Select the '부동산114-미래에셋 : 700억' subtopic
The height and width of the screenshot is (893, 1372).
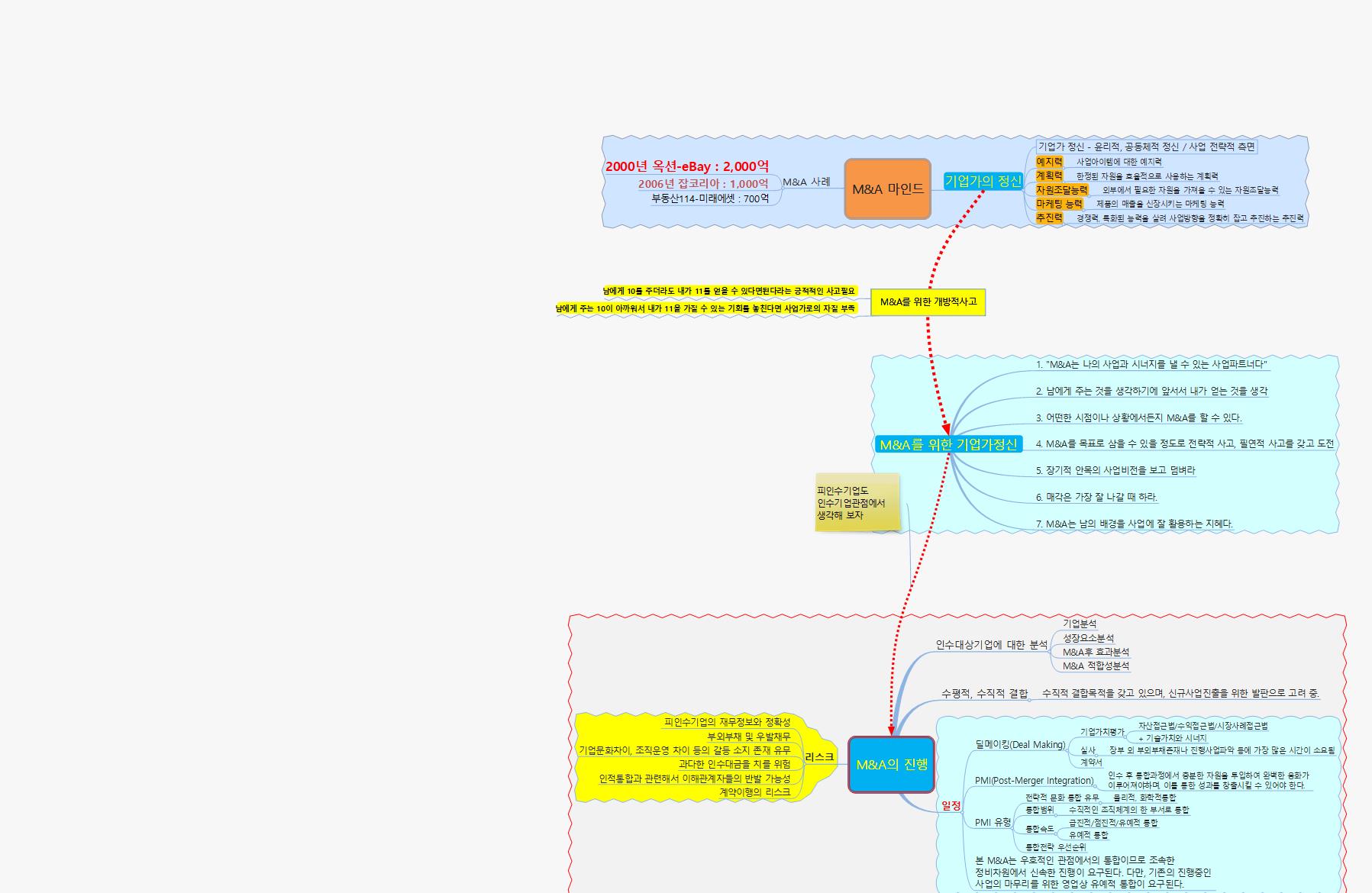710,198
